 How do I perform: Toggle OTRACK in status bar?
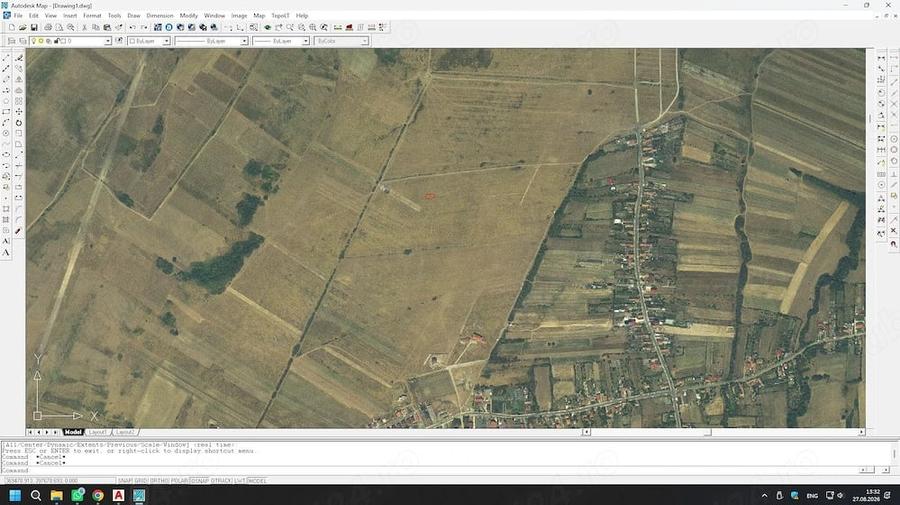pos(221,480)
